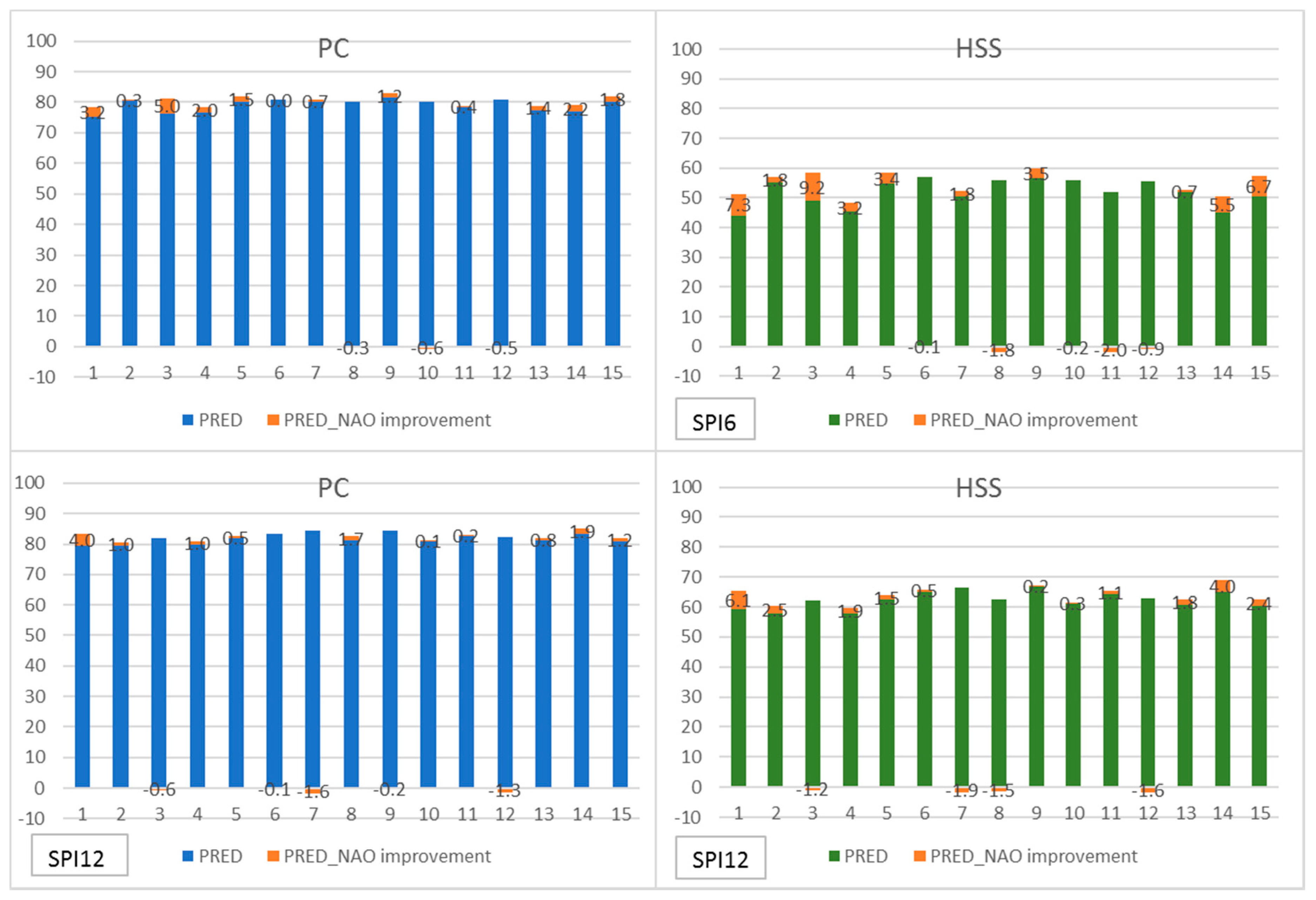
Task: Click orange PRED_NAO improvement swatch in SPI6 HSS chart
Action: [x=920, y=420]
